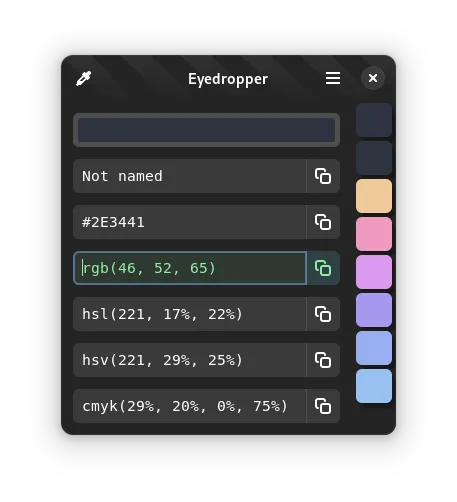Select the peach color in history

[x=374, y=196]
